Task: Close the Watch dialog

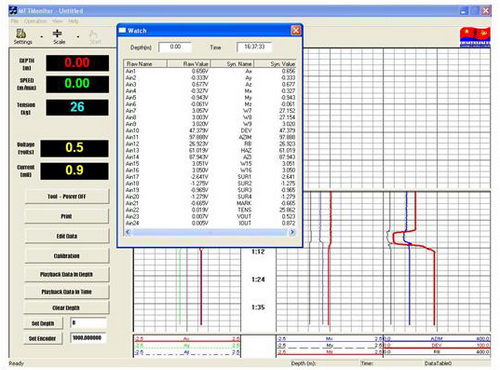Action: [295, 30]
